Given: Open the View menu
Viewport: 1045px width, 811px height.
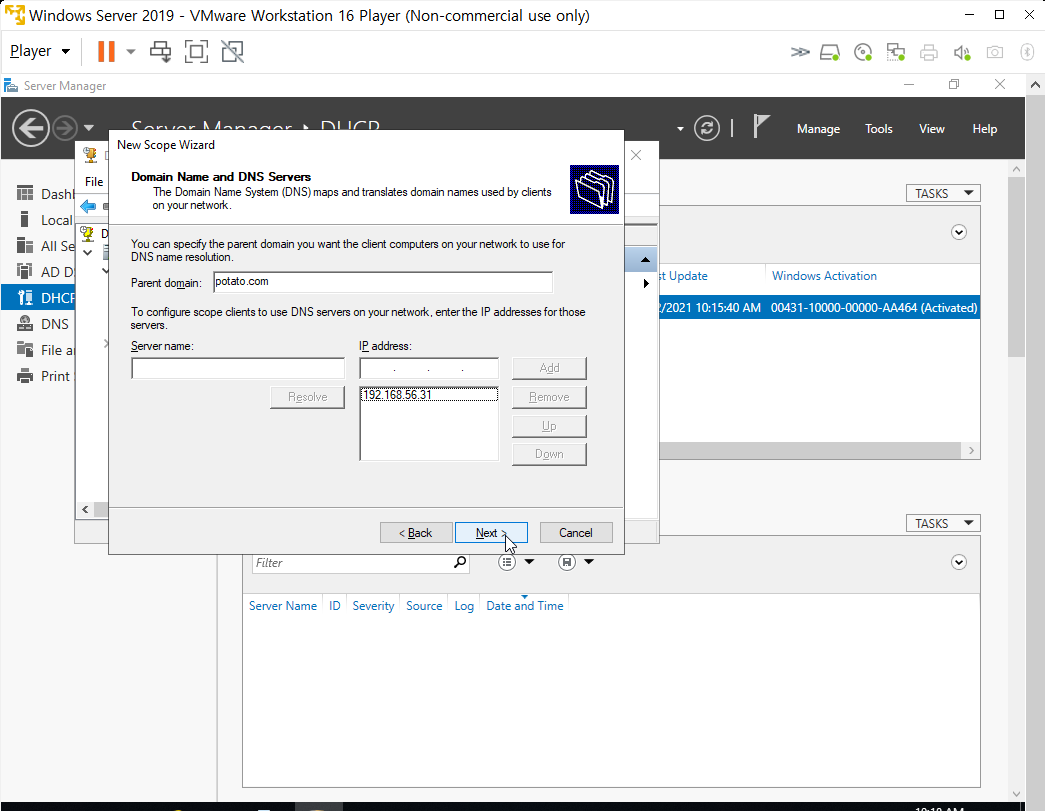Looking at the screenshot, I should [932, 129].
